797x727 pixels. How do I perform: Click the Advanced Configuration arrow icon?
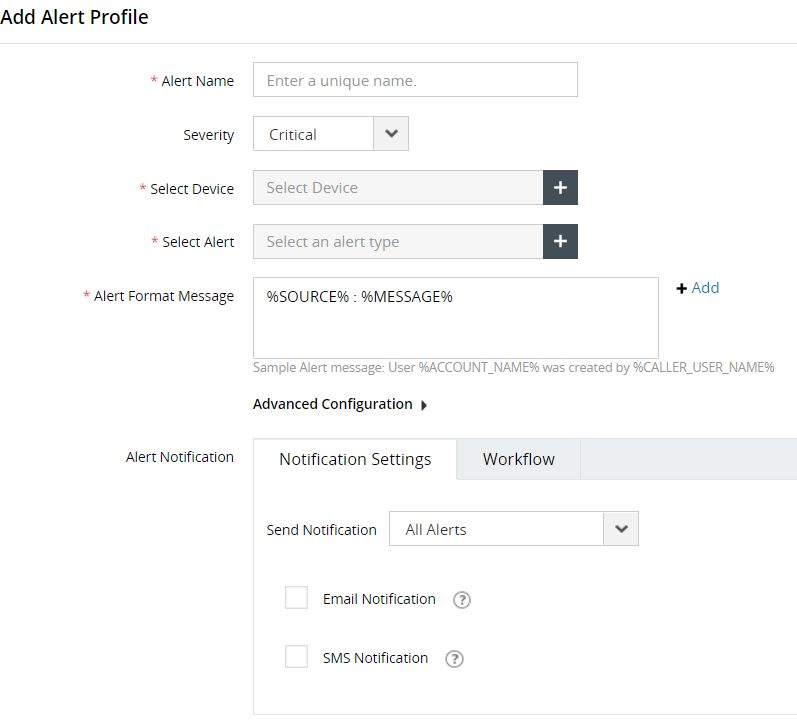click(x=424, y=405)
